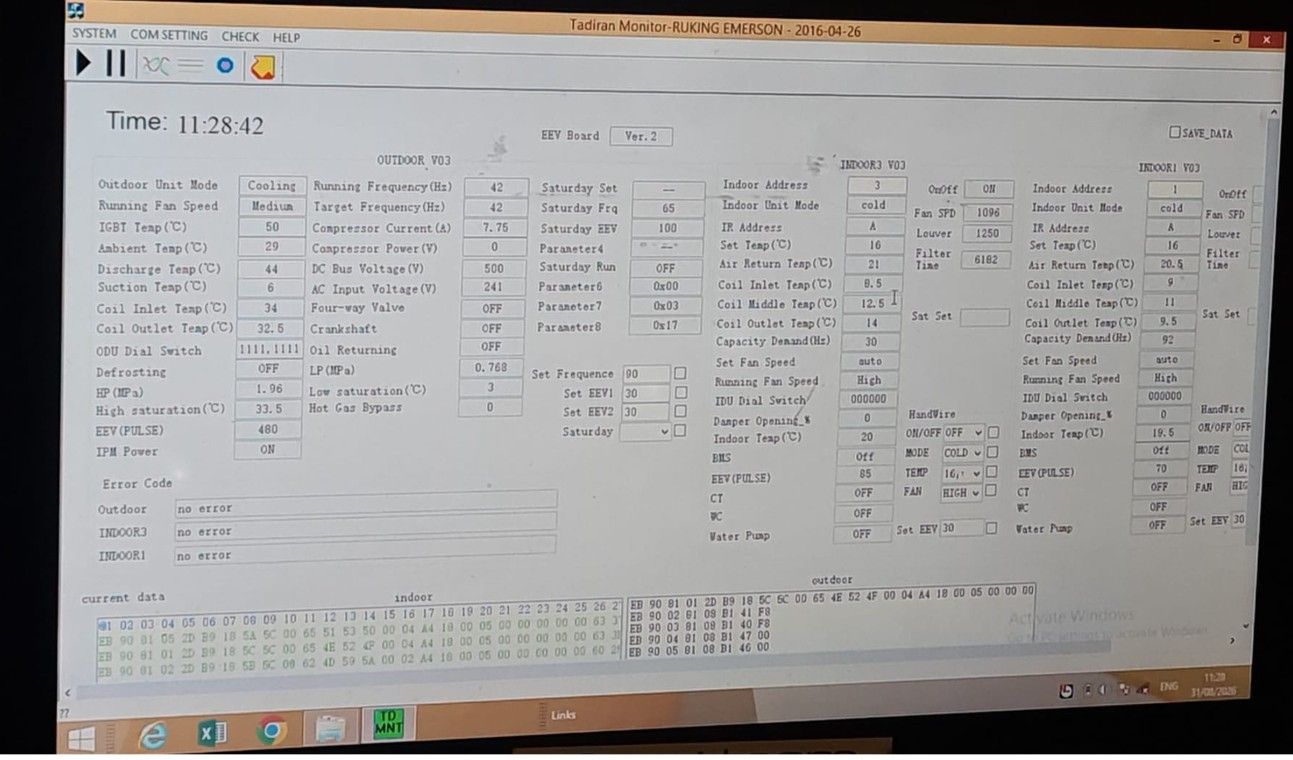Open the COM SETTING menu
Image resolution: width=1293 pixels, height=760 pixels.
tap(169, 35)
